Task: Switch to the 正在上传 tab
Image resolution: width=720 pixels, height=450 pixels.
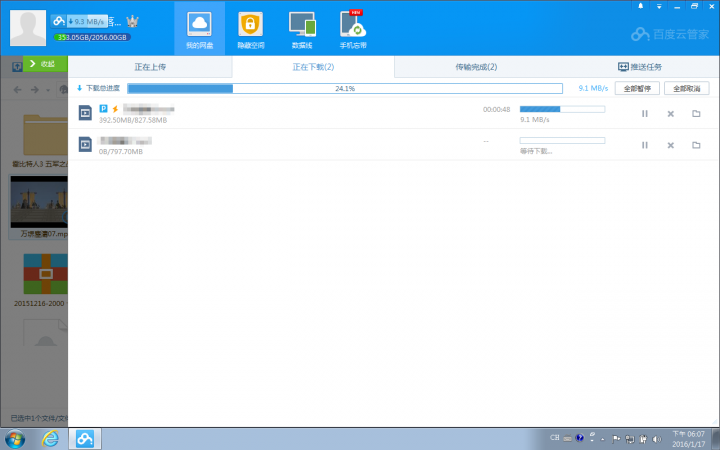Action: 150,67
